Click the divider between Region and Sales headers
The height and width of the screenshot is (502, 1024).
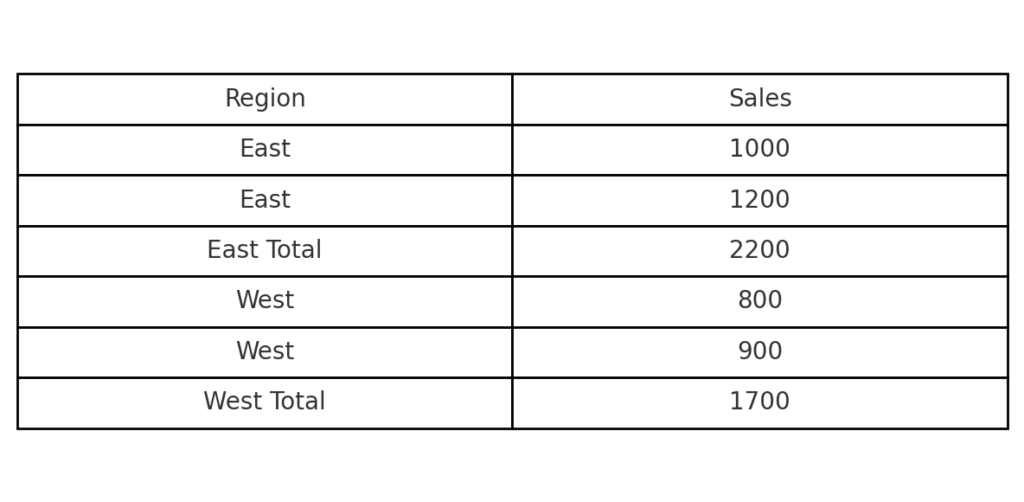click(512, 99)
